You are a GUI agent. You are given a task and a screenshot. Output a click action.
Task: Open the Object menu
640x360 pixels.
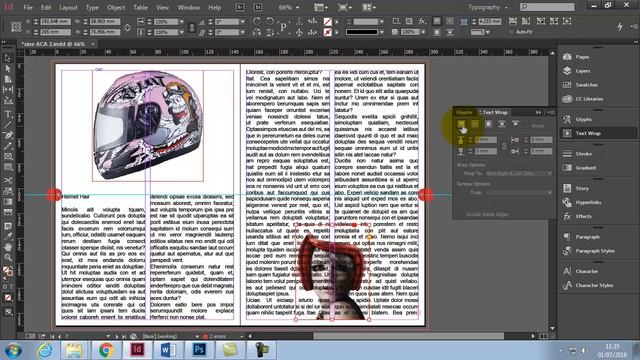pos(116,7)
